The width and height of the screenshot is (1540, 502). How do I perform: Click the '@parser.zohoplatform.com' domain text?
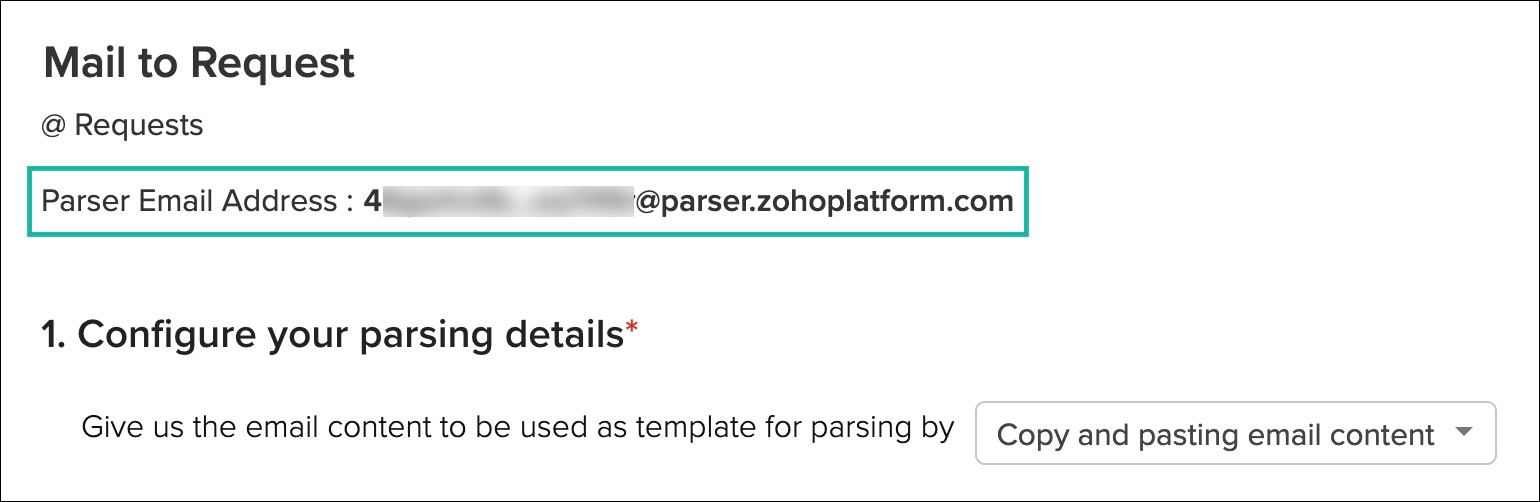tap(824, 201)
